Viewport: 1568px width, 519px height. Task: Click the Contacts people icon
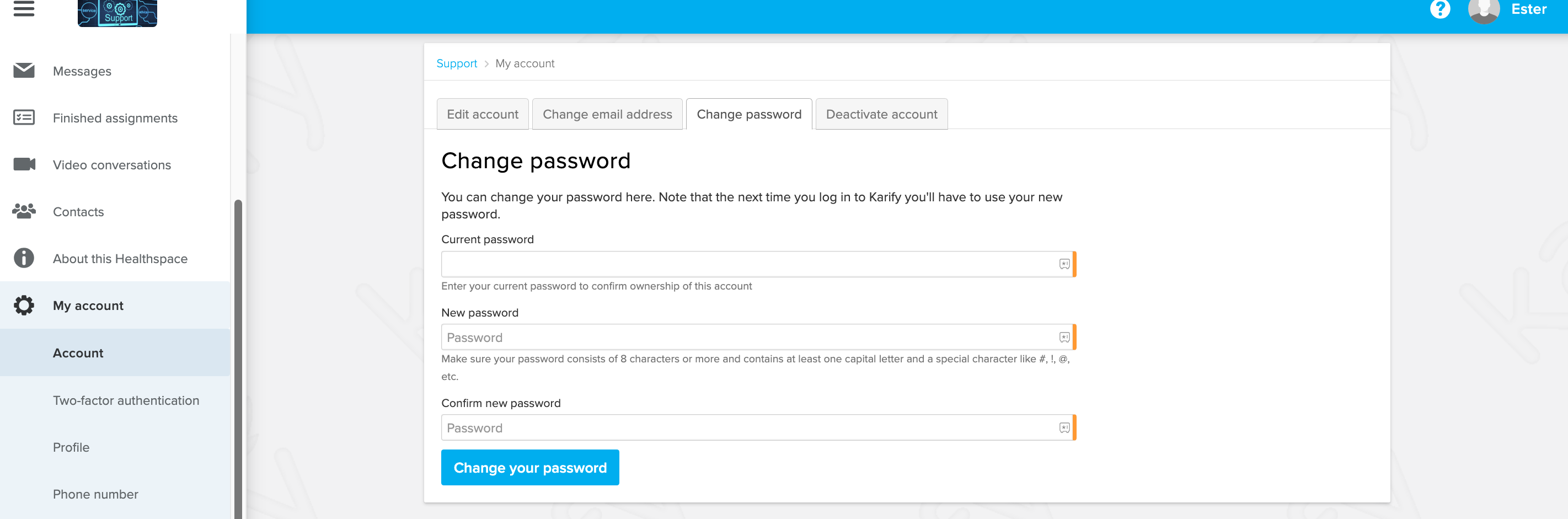(x=24, y=211)
